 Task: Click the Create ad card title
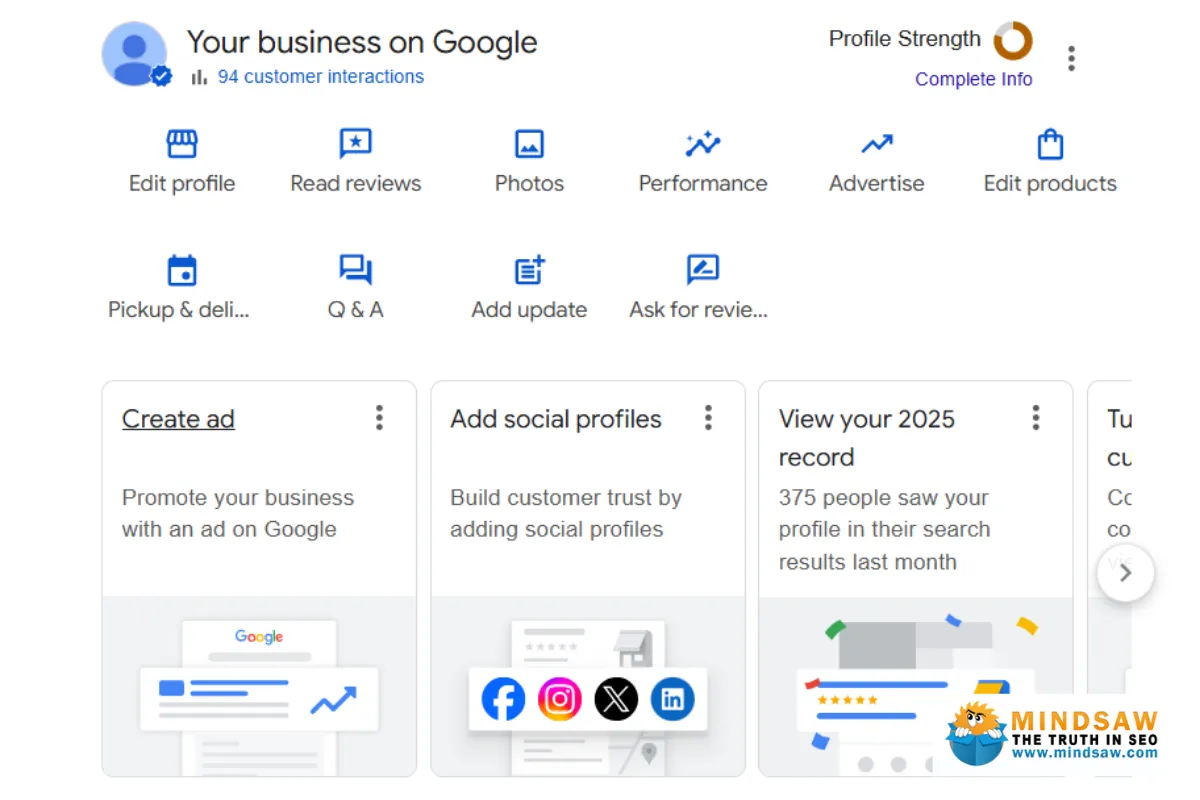tap(178, 419)
